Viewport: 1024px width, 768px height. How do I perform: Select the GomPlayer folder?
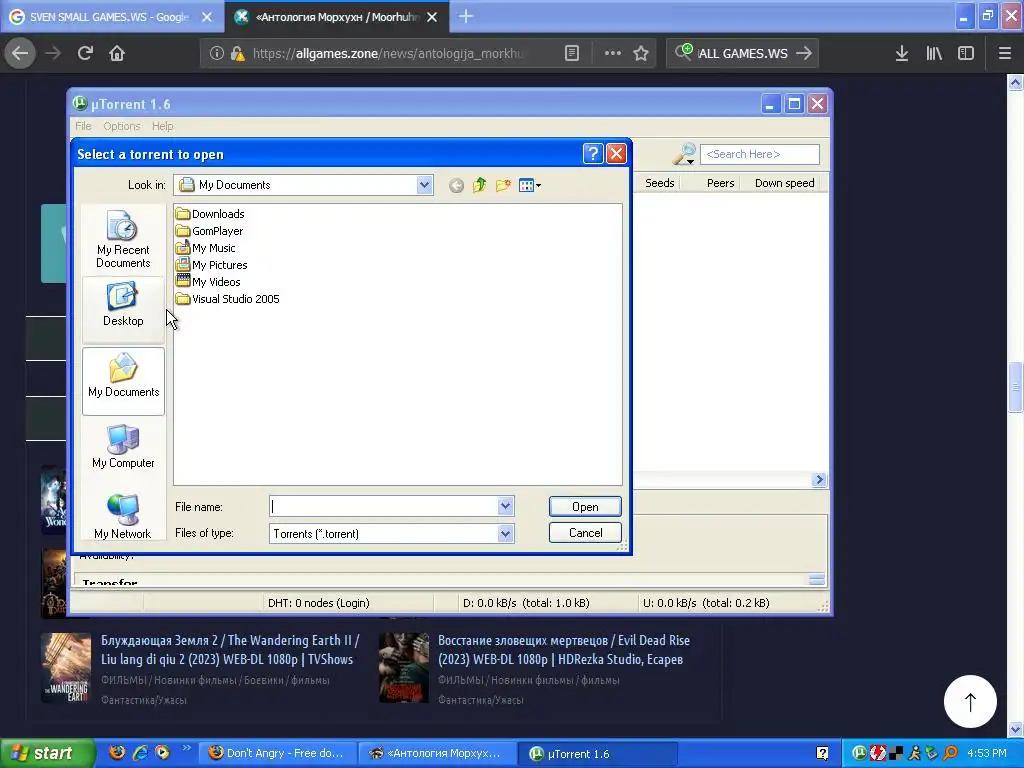(x=209, y=231)
